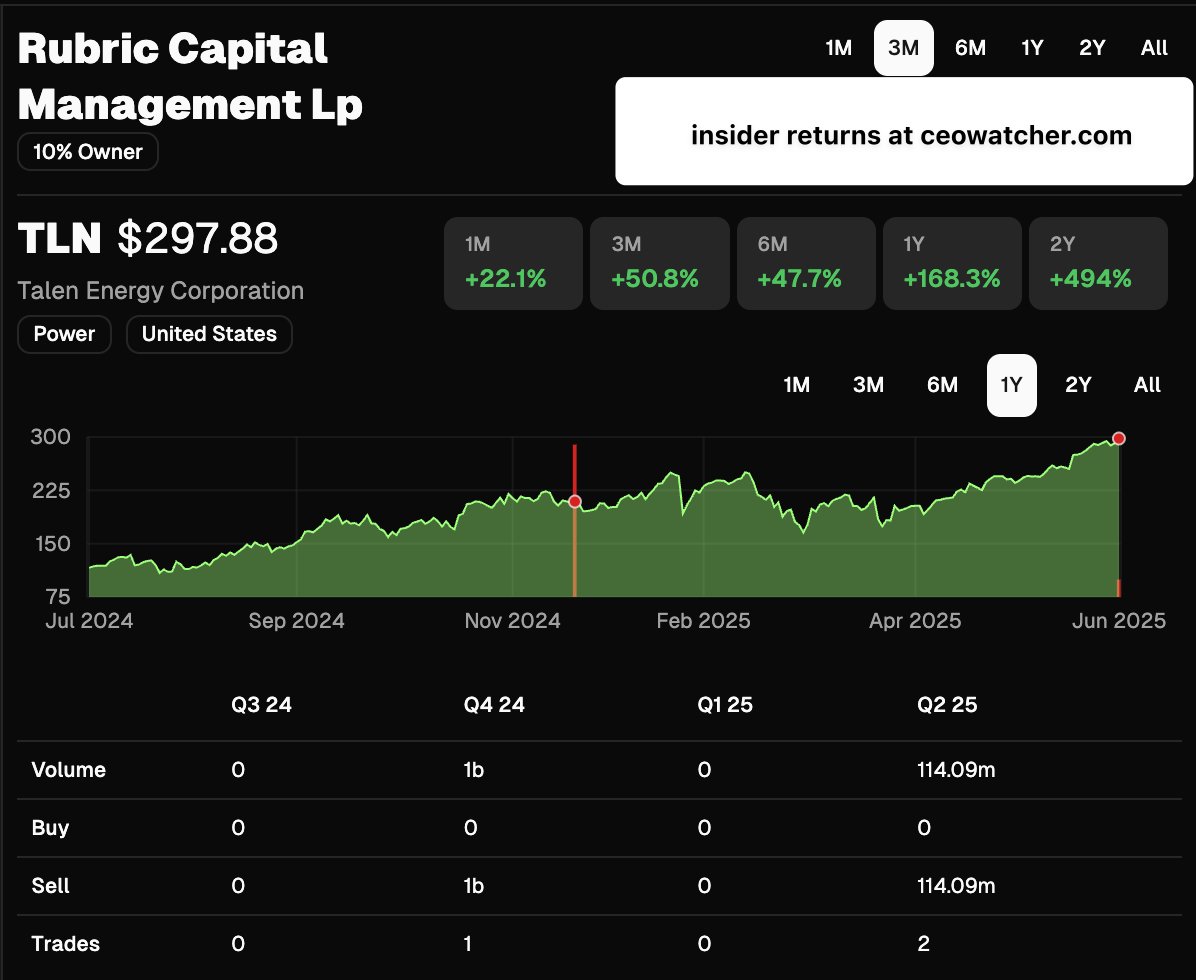Select the top All range tab
The height and width of the screenshot is (980, 1196).
(x=1154, y=48)
